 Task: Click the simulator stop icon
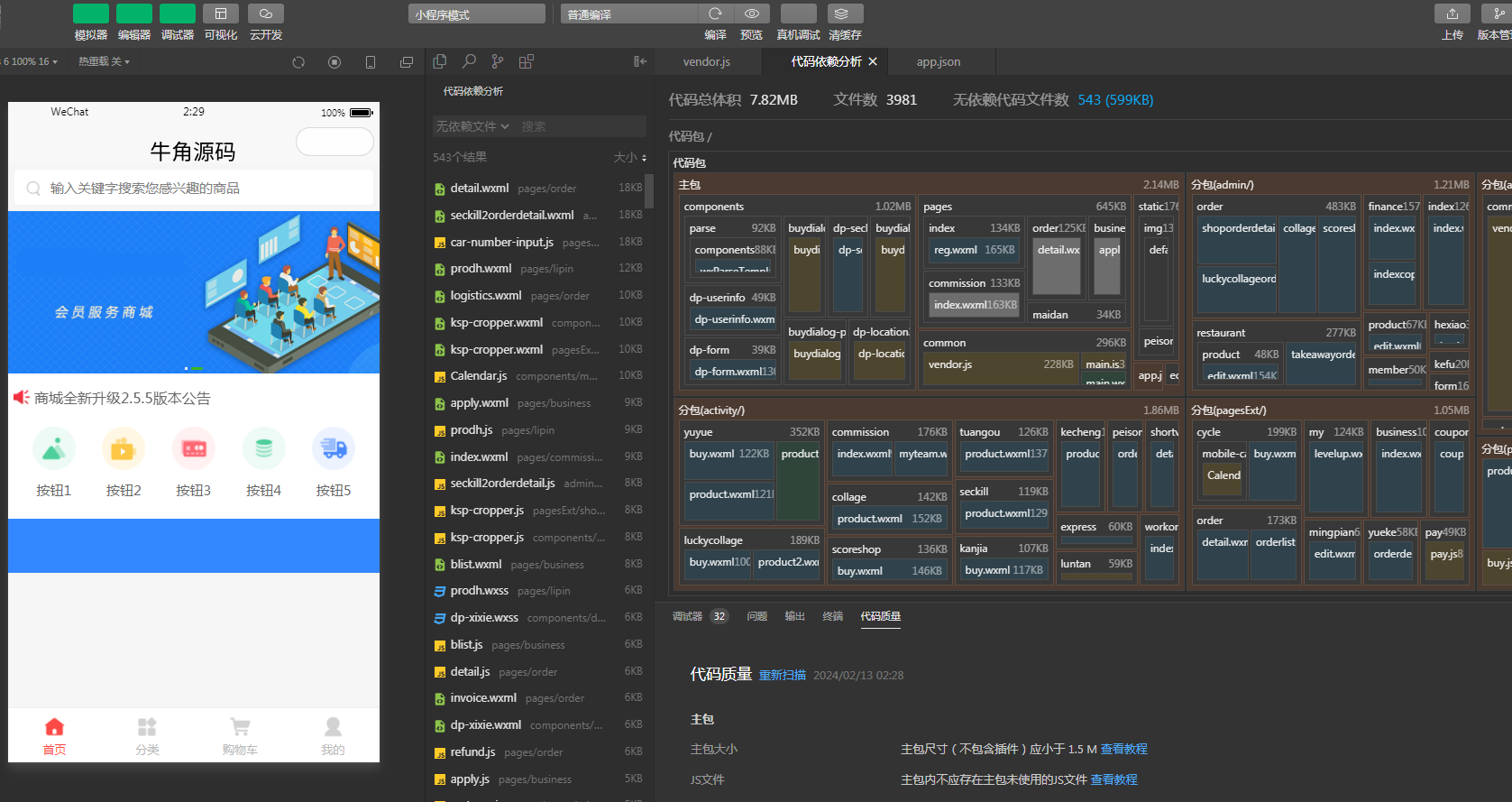click(x=334, y=62)
